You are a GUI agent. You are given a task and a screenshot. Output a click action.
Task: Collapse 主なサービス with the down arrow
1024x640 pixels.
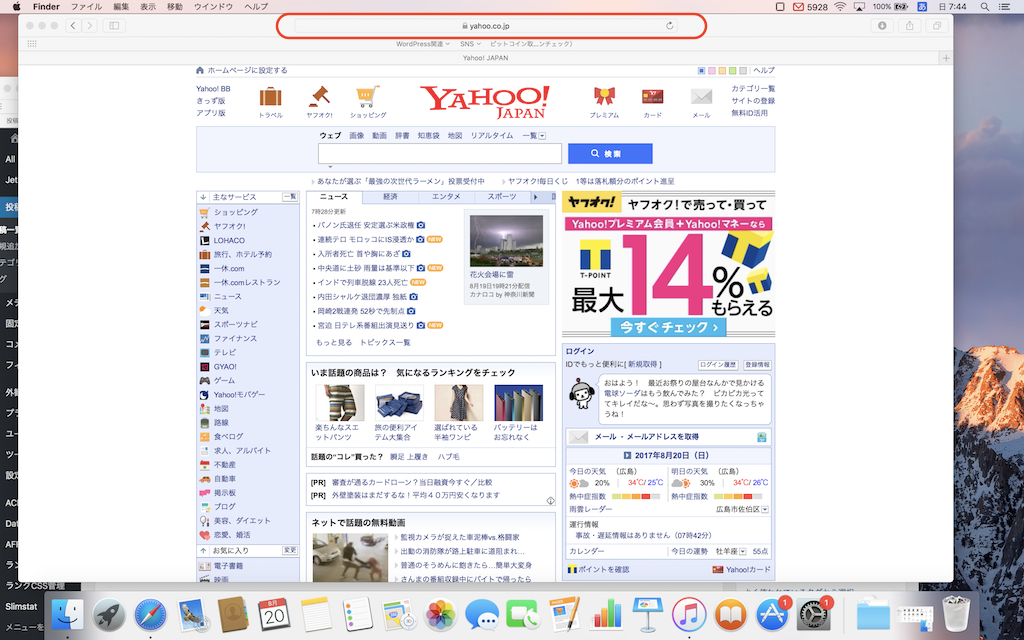point(203,197)
